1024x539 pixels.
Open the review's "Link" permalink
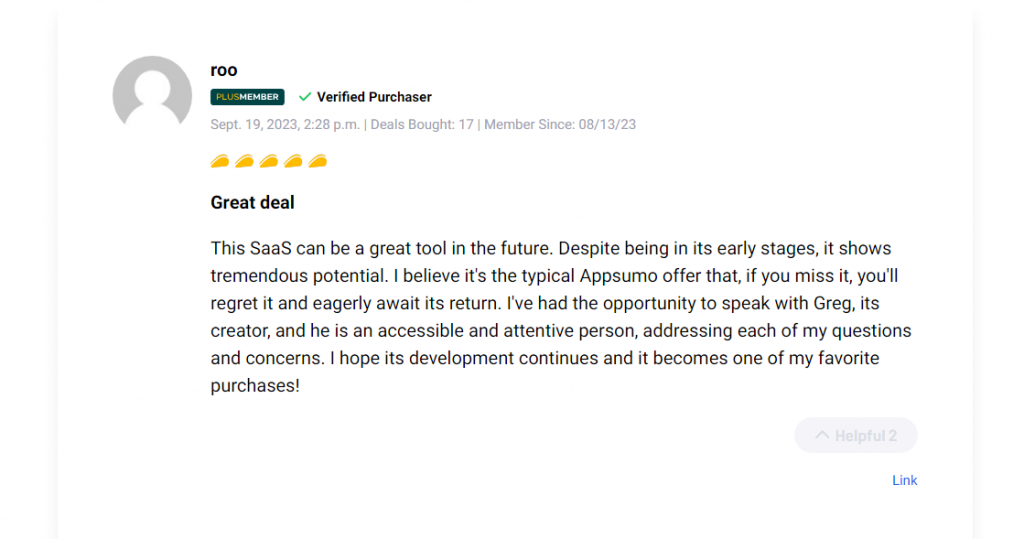[904, 481]
